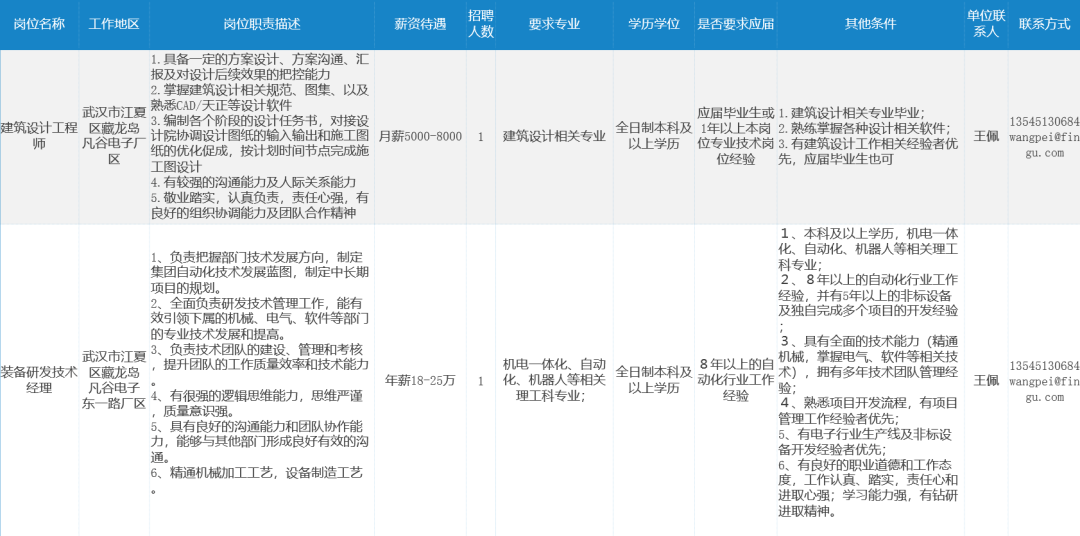The height and width of the screenshot is (536, 1080).
Task: Select the 工作地区 column header
Action: click(x=113, y=24)
